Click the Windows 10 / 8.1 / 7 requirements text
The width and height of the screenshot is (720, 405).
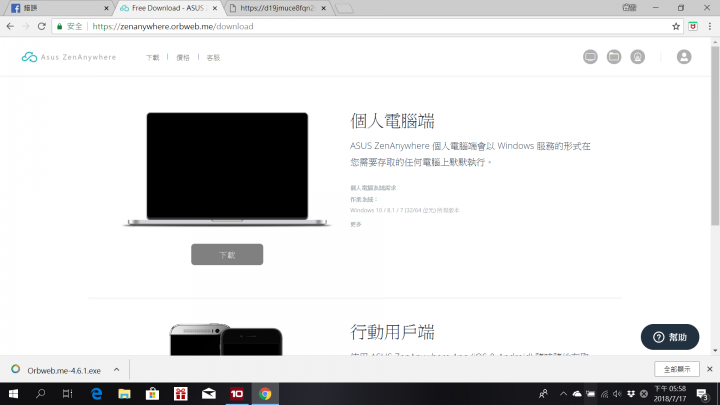point(405,210)
